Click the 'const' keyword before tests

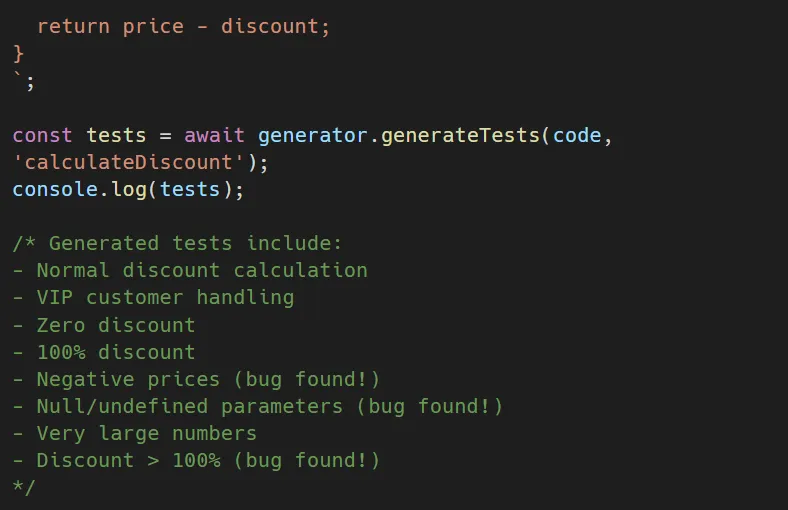(43, 135)
